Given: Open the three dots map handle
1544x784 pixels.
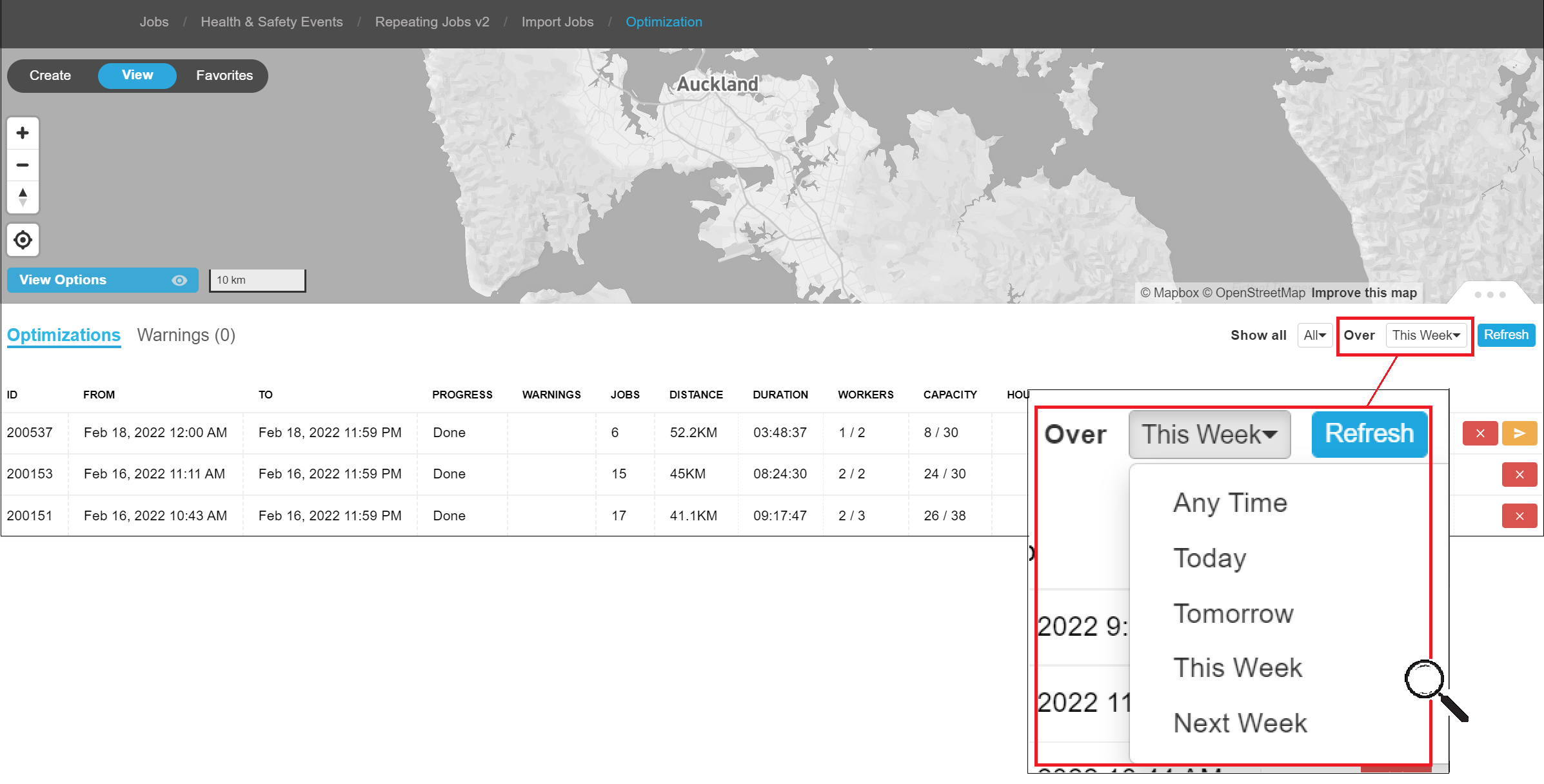Looking at the screenshot, I should [x=1490, y=294].
